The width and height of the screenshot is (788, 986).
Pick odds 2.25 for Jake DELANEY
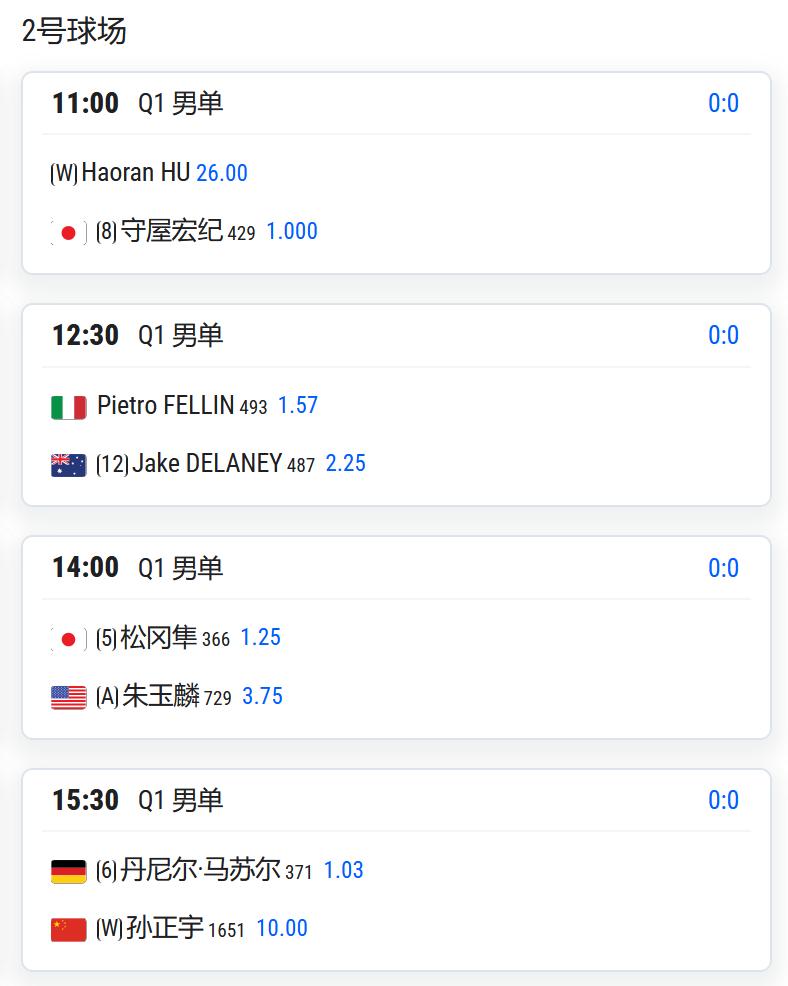point(345,463)
